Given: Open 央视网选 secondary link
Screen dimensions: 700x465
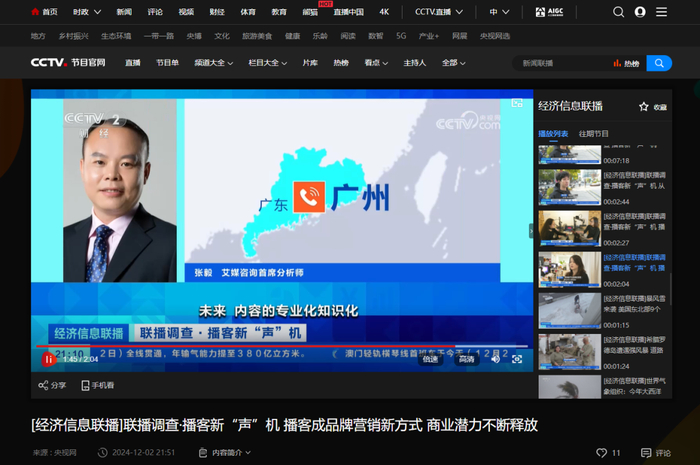Looking at the screenshot, I should (x=495, y=36).
